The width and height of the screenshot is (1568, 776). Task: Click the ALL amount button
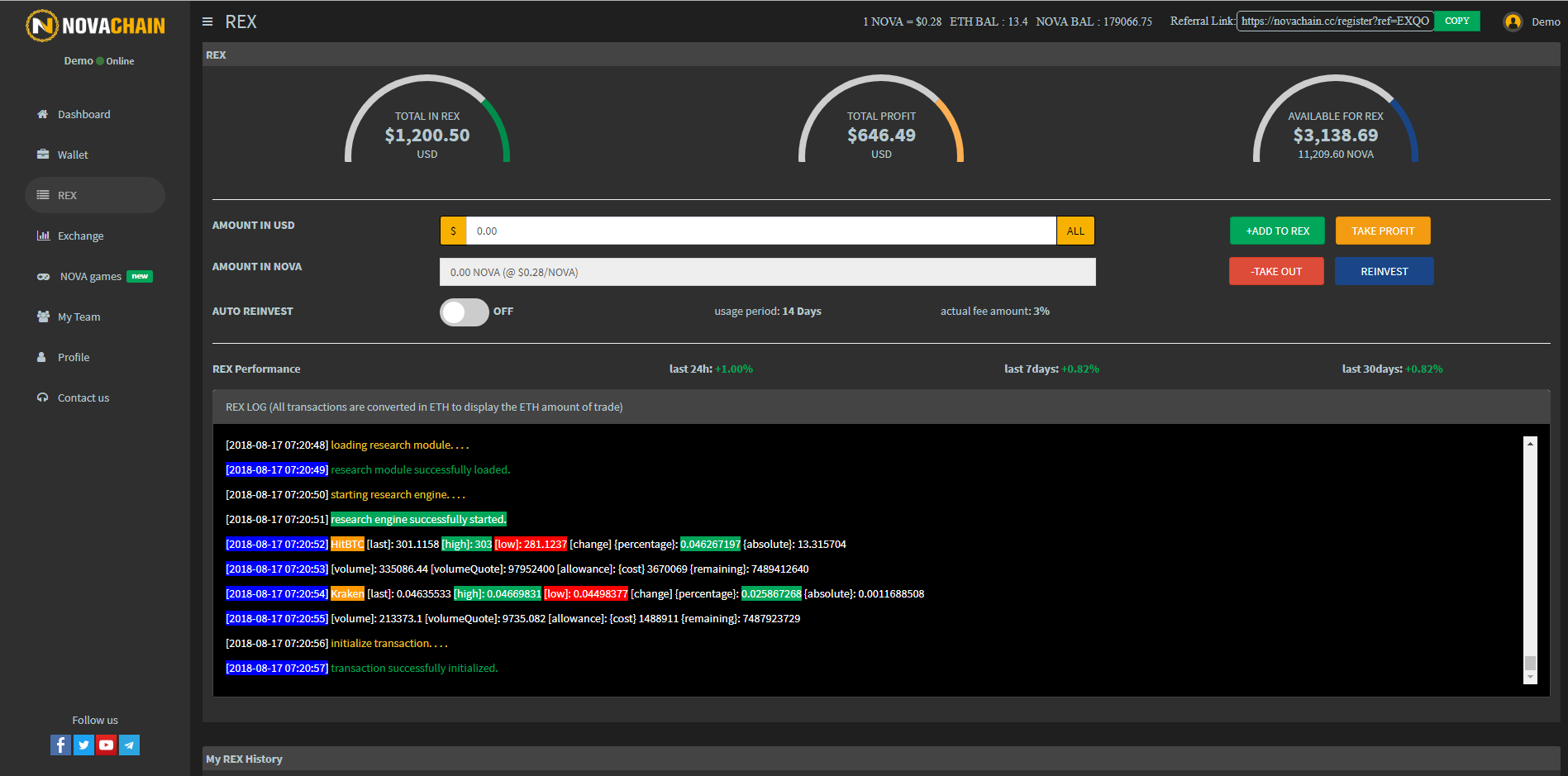1075,231
